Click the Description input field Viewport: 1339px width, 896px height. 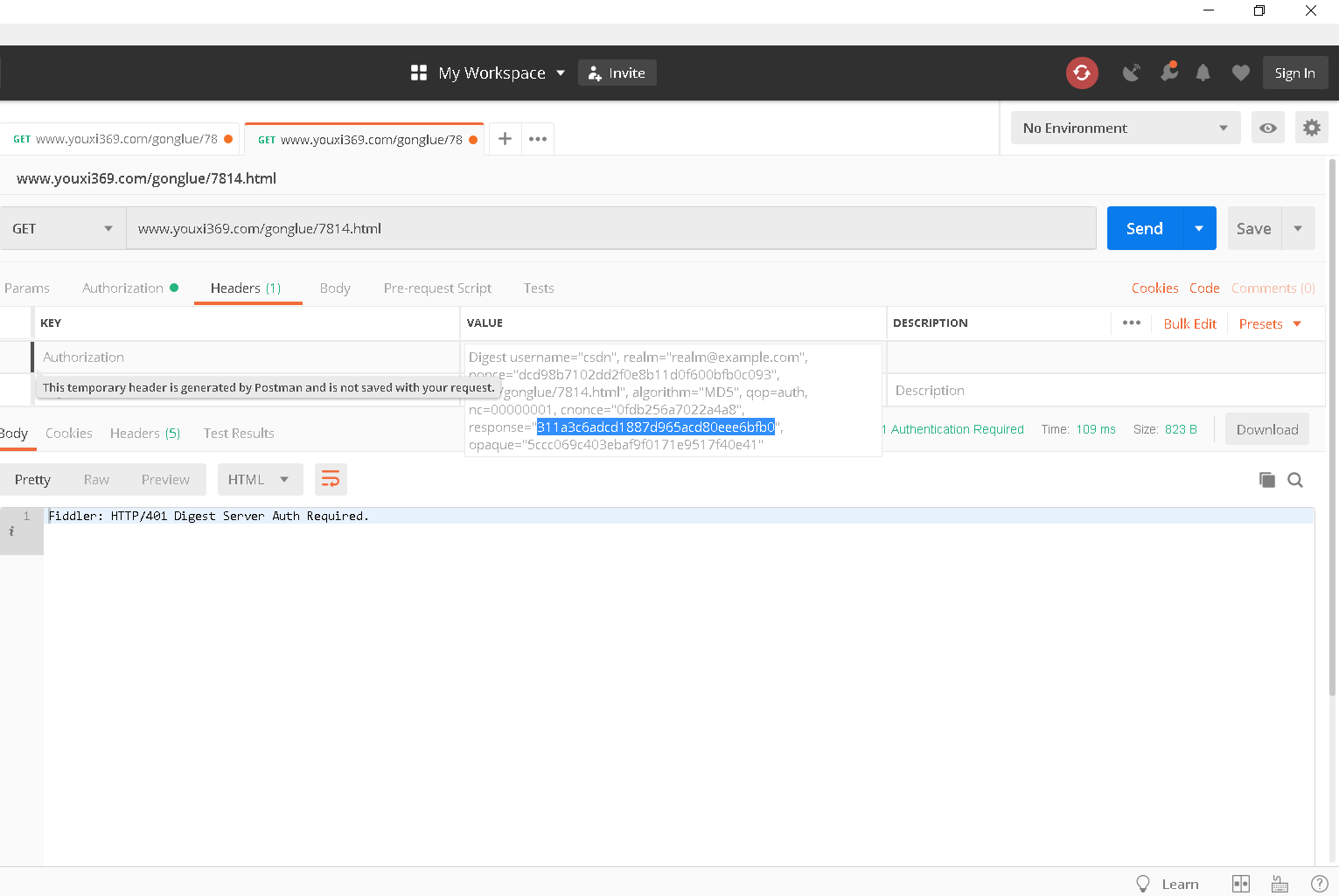point(1106,390)
